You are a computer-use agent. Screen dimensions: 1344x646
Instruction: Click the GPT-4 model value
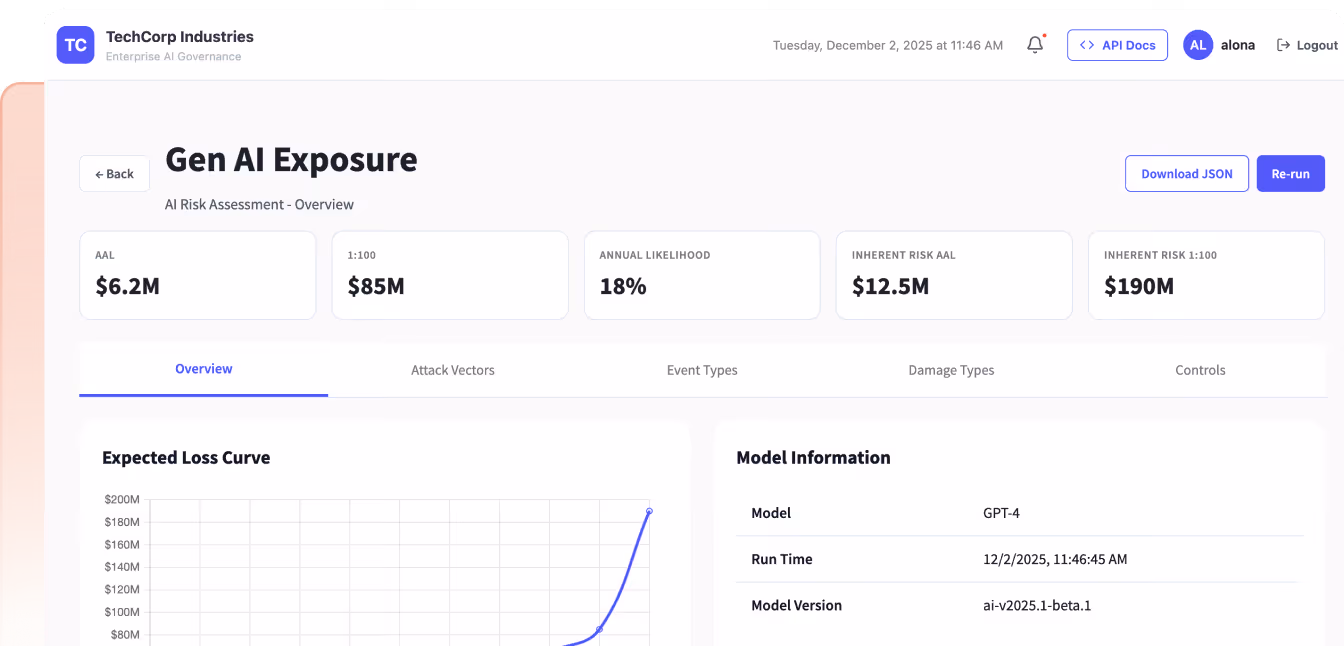click(1001, 513)
